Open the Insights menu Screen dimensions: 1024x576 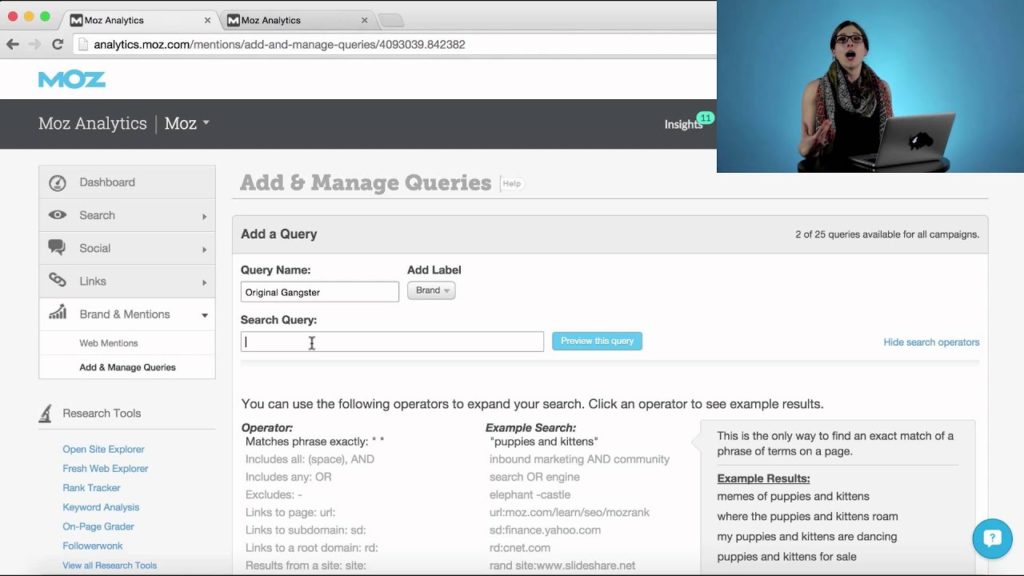coord(682,124)
